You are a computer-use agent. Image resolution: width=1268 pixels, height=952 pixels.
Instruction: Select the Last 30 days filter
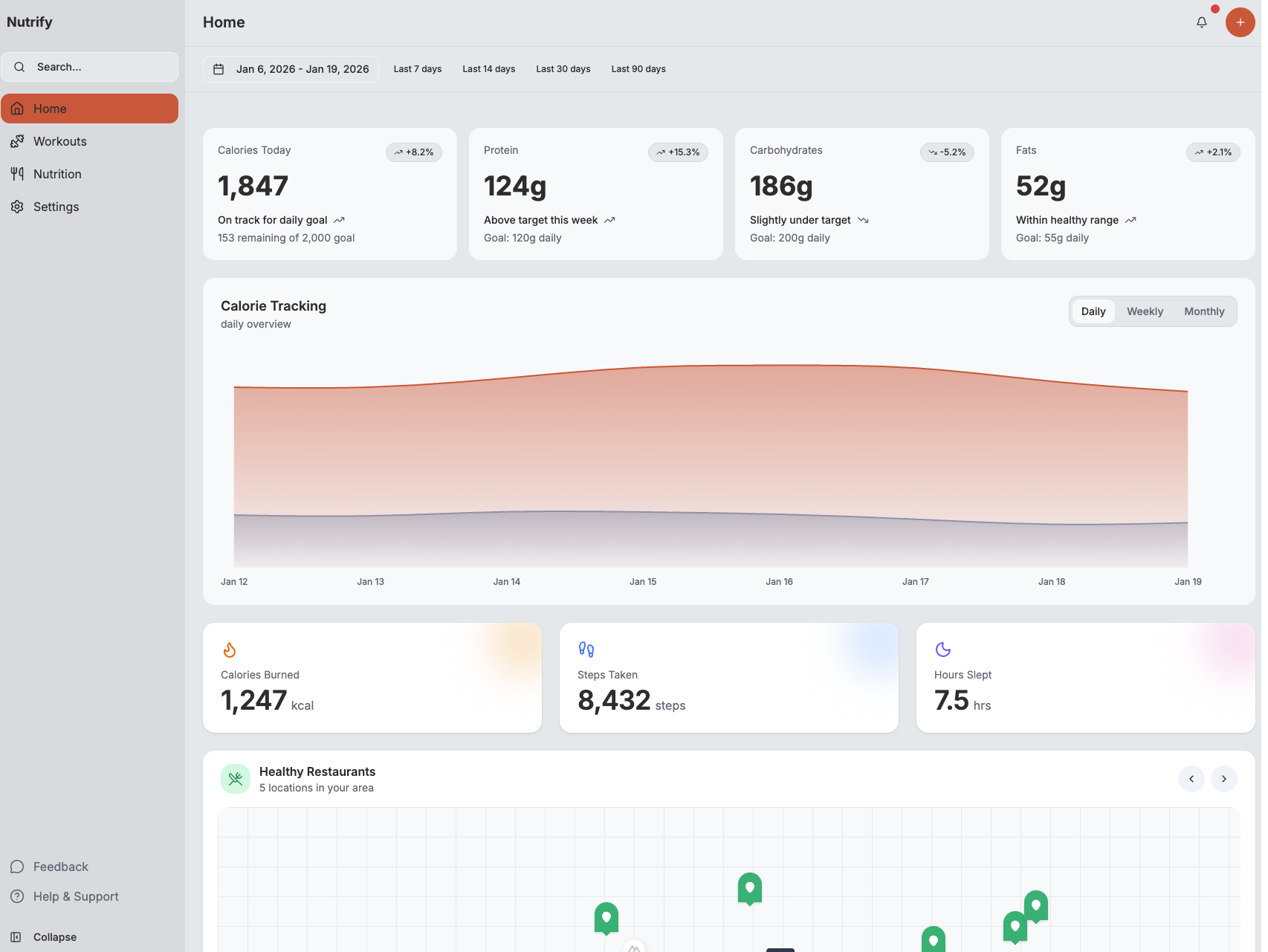pos(563,68)
